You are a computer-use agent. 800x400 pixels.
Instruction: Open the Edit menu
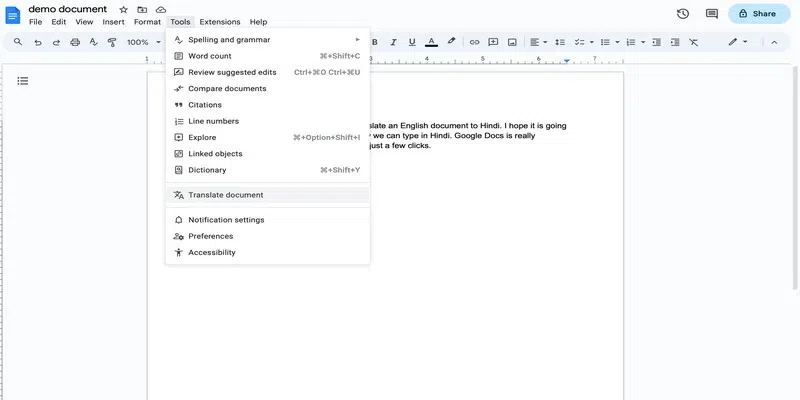[x=59, y=22]
